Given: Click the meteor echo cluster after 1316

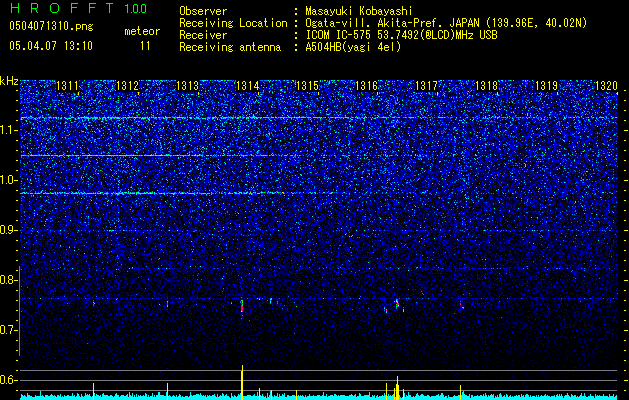Looking at the screenshot, I should pos(396,304).
